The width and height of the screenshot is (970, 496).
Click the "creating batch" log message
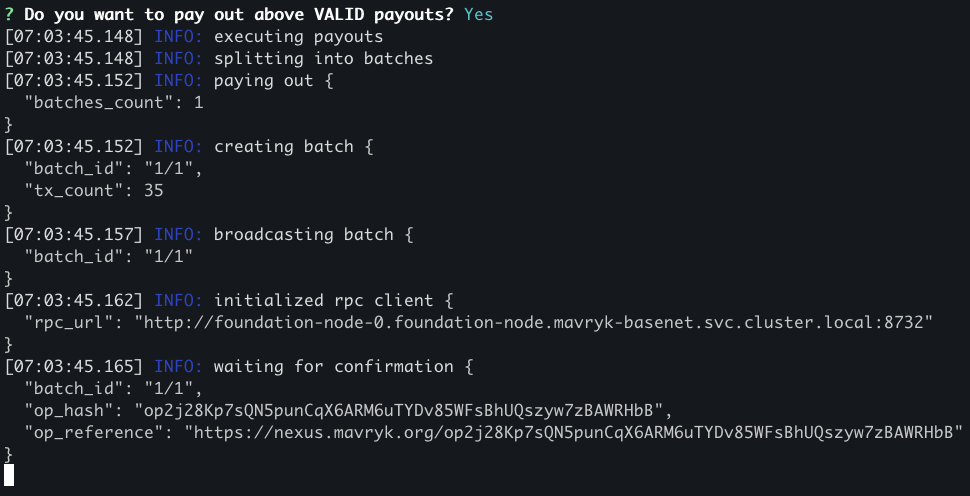[x=283, y=147]
